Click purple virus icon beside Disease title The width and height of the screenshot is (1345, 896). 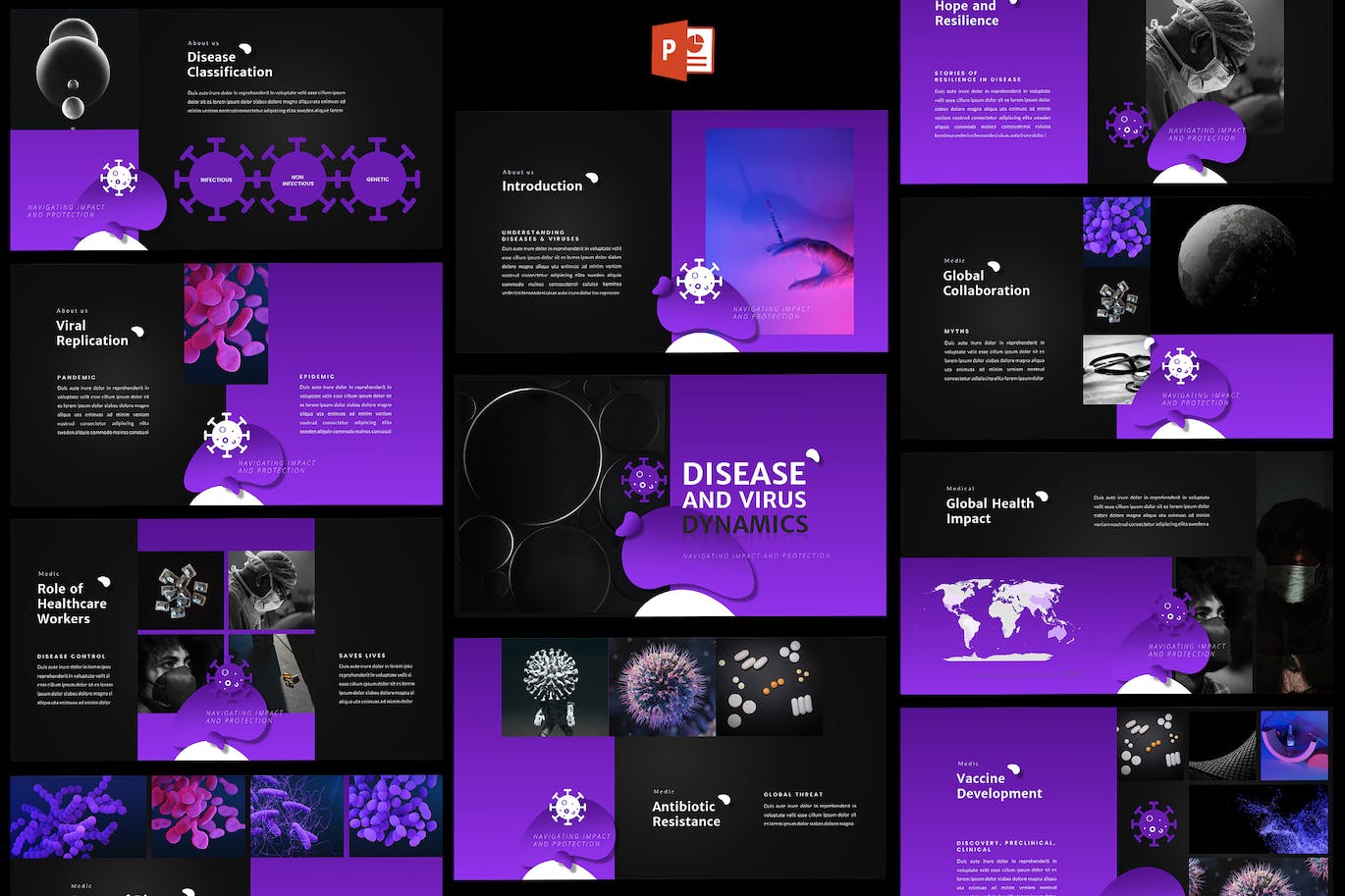click(x=643, y=480)
